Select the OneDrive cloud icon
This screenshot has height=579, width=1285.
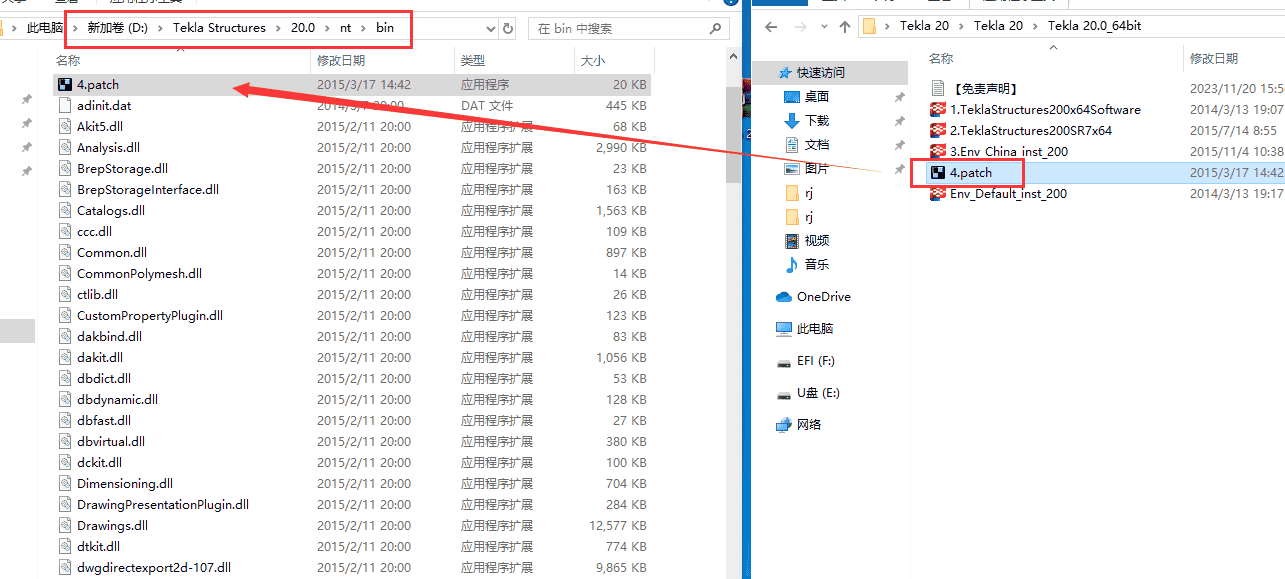tap(784, 297)
